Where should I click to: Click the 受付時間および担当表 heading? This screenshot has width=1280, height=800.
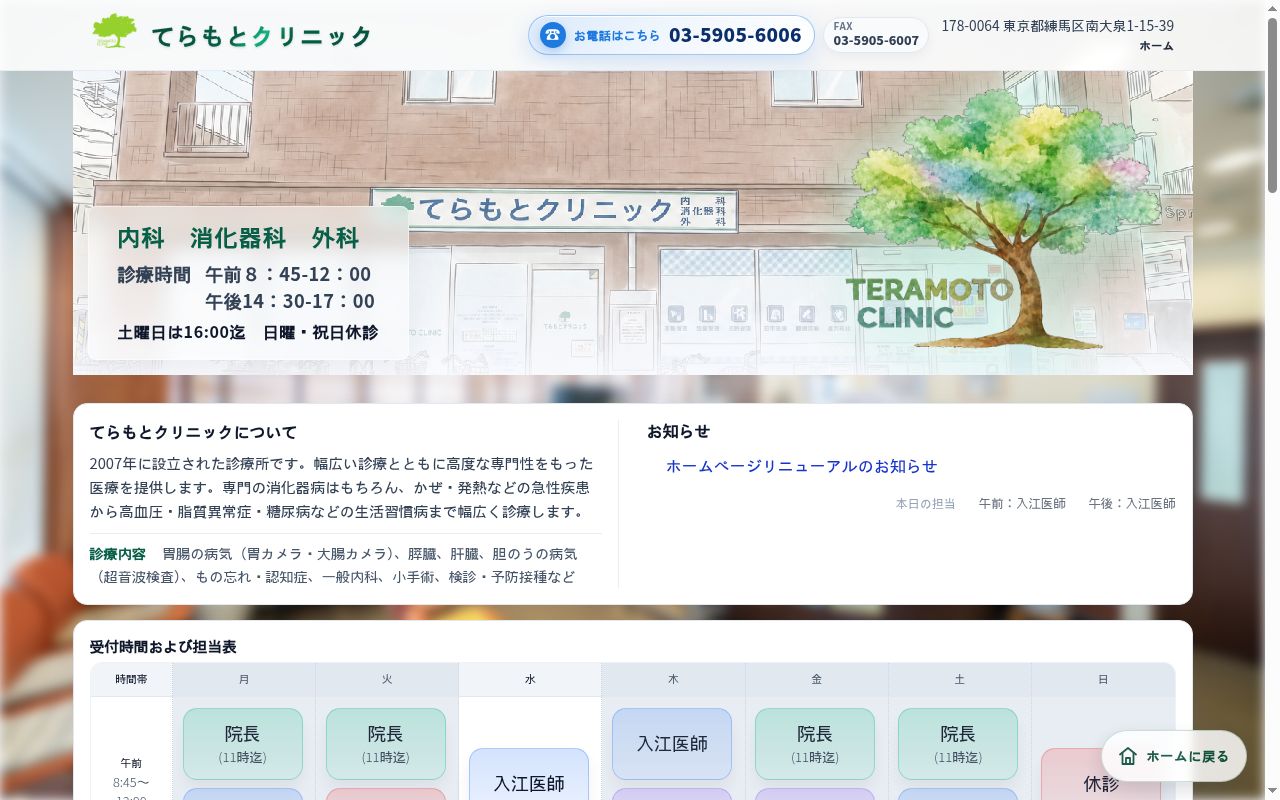pos(163,647)
